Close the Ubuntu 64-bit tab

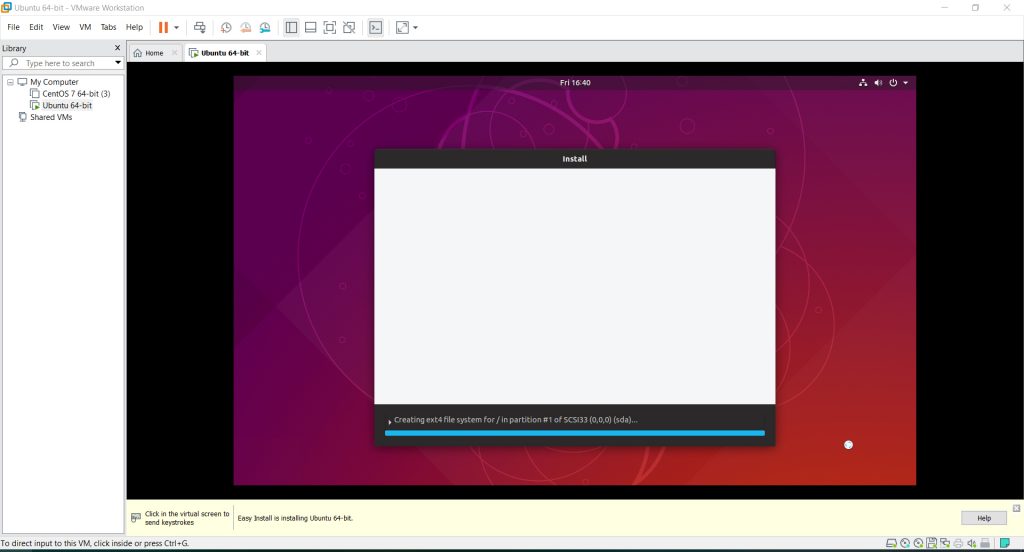click(x=259, y=53)
